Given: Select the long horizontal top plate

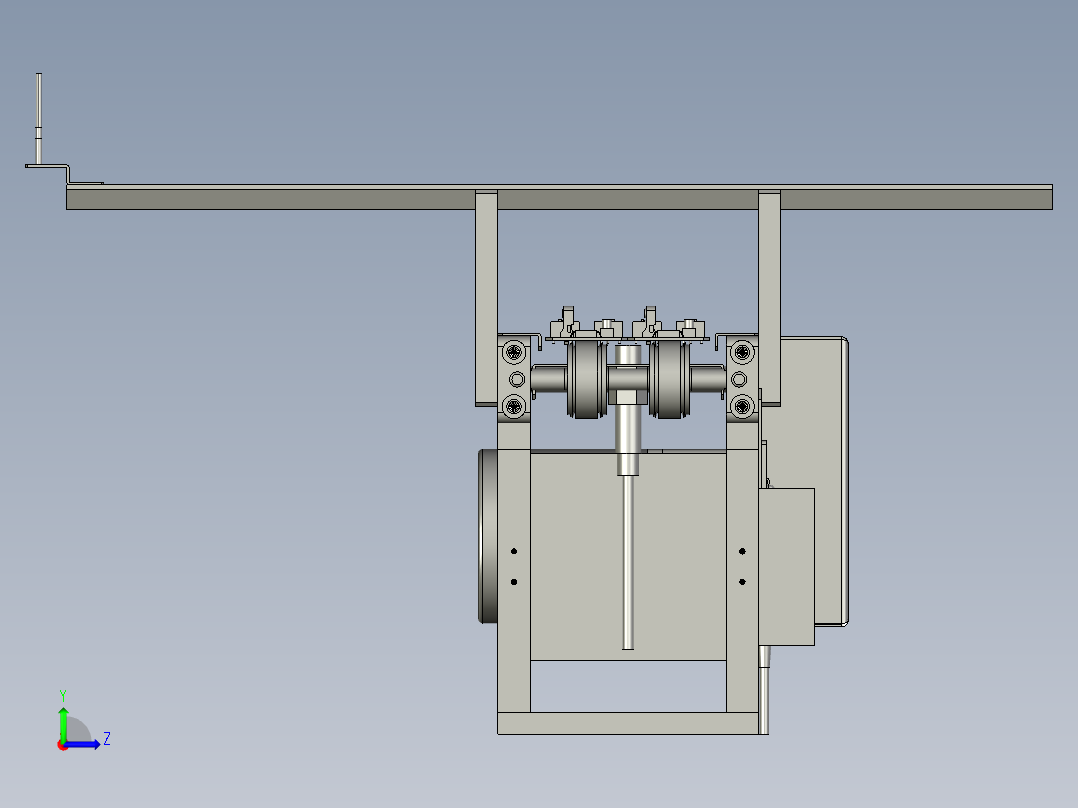Looking at the screenshot, I should tap(559, 198).
